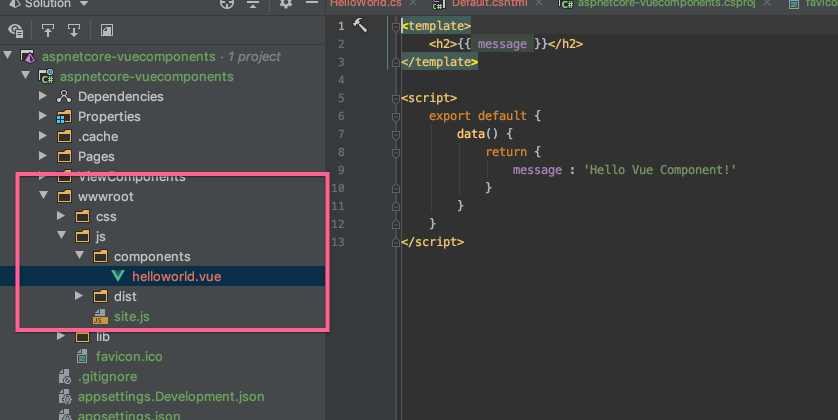Select site.js in the tree
This screenshot has height=420, width=838.
coord(131,316)
